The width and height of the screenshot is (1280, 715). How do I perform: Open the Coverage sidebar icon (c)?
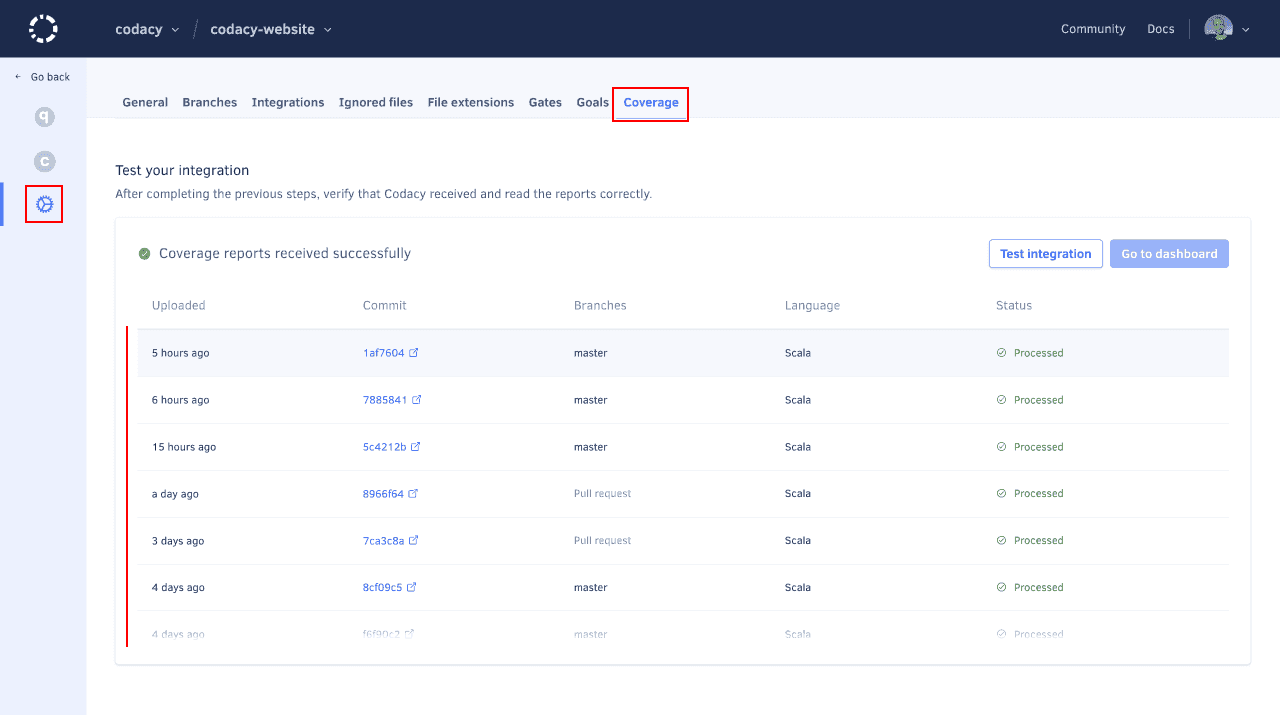click(44, 161)
